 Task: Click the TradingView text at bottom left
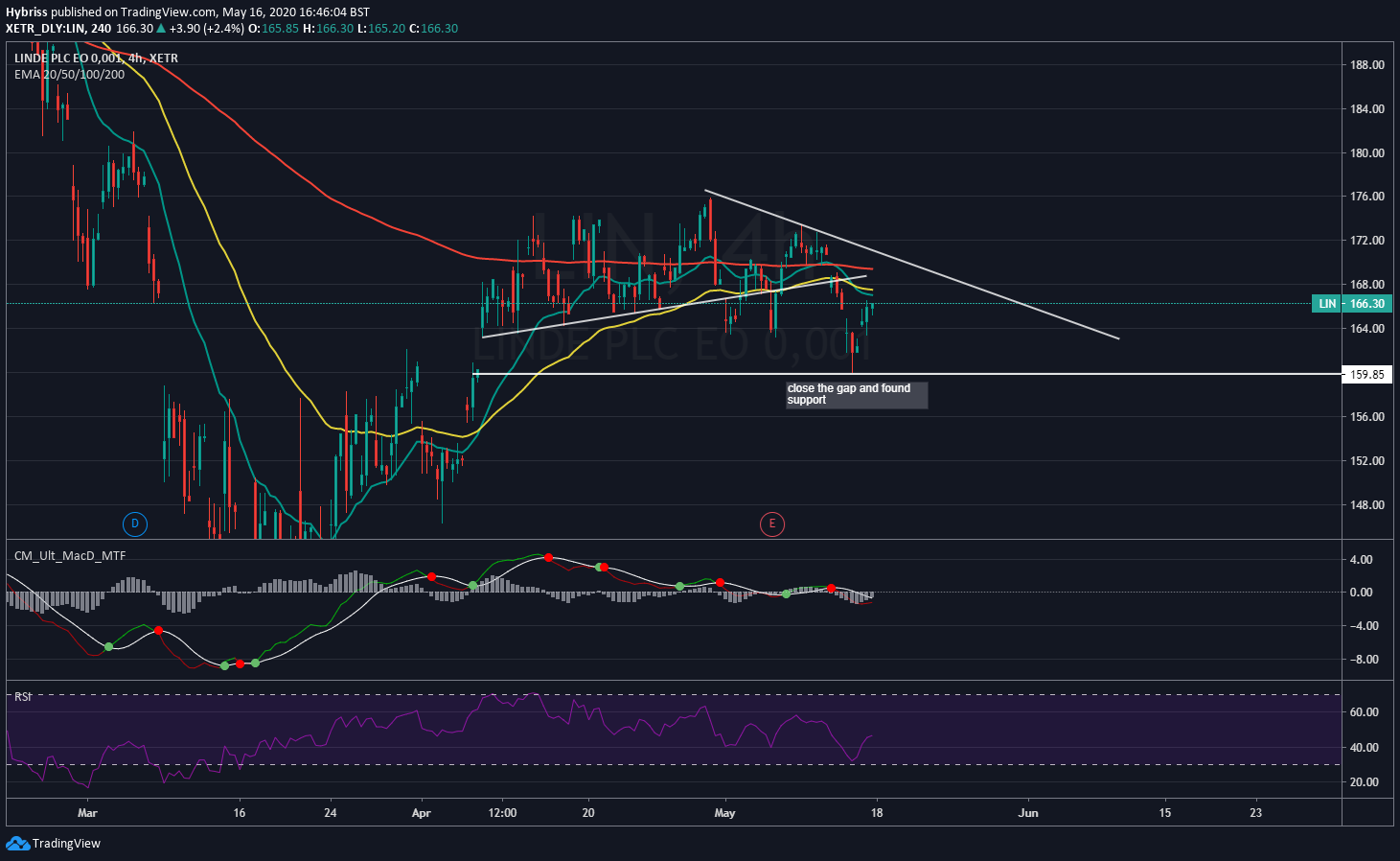click(x=66, y=844)
